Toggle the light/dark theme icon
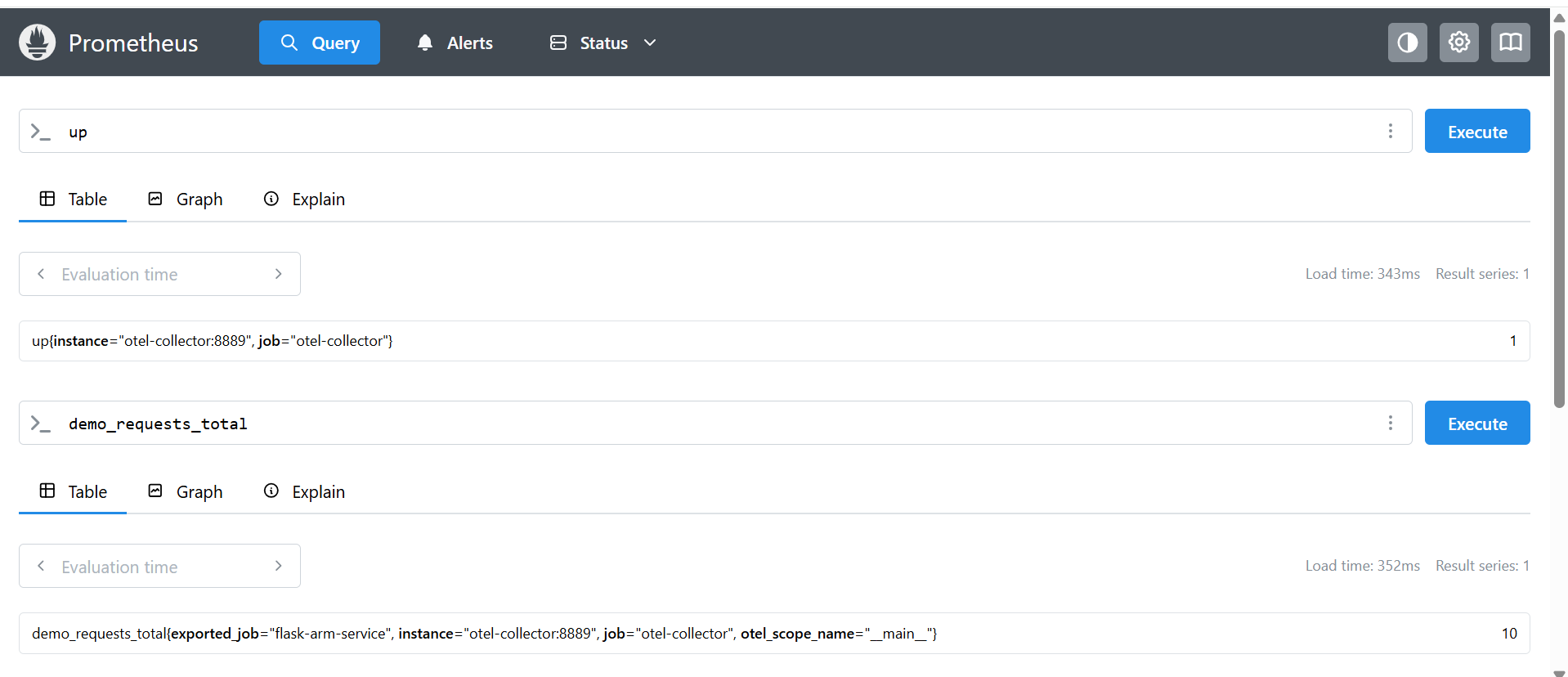This screenshot has height=677, width=1568. click(x=1408, y=43)
